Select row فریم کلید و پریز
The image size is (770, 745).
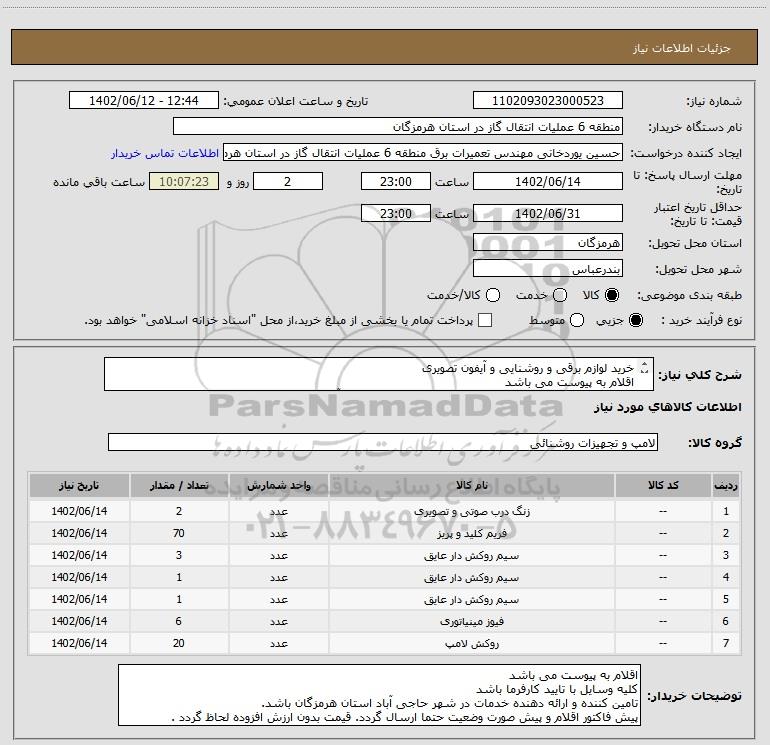point(385,533)
